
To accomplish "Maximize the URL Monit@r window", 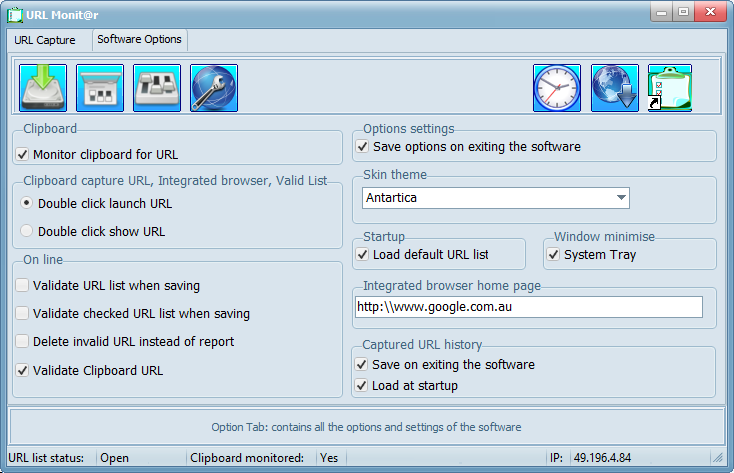I will pyautogui.click(x=683, y=12).
